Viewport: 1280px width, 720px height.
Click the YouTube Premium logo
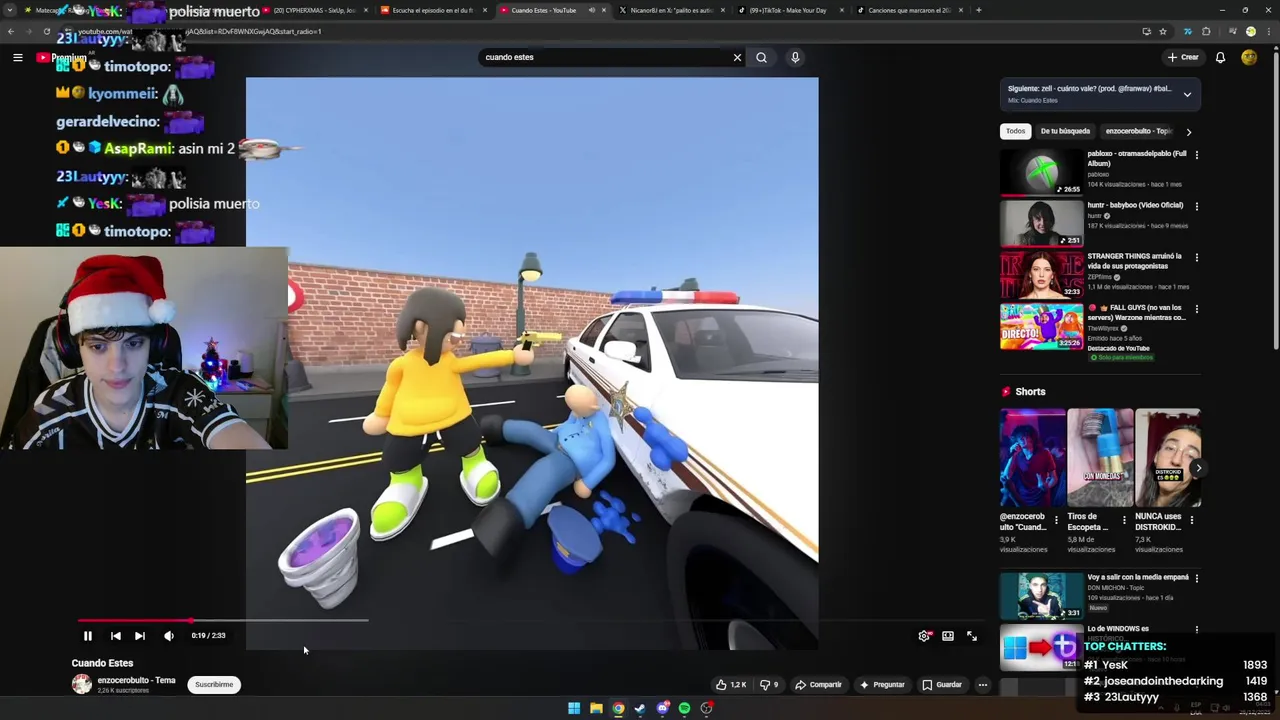click(x=62, y=58)
